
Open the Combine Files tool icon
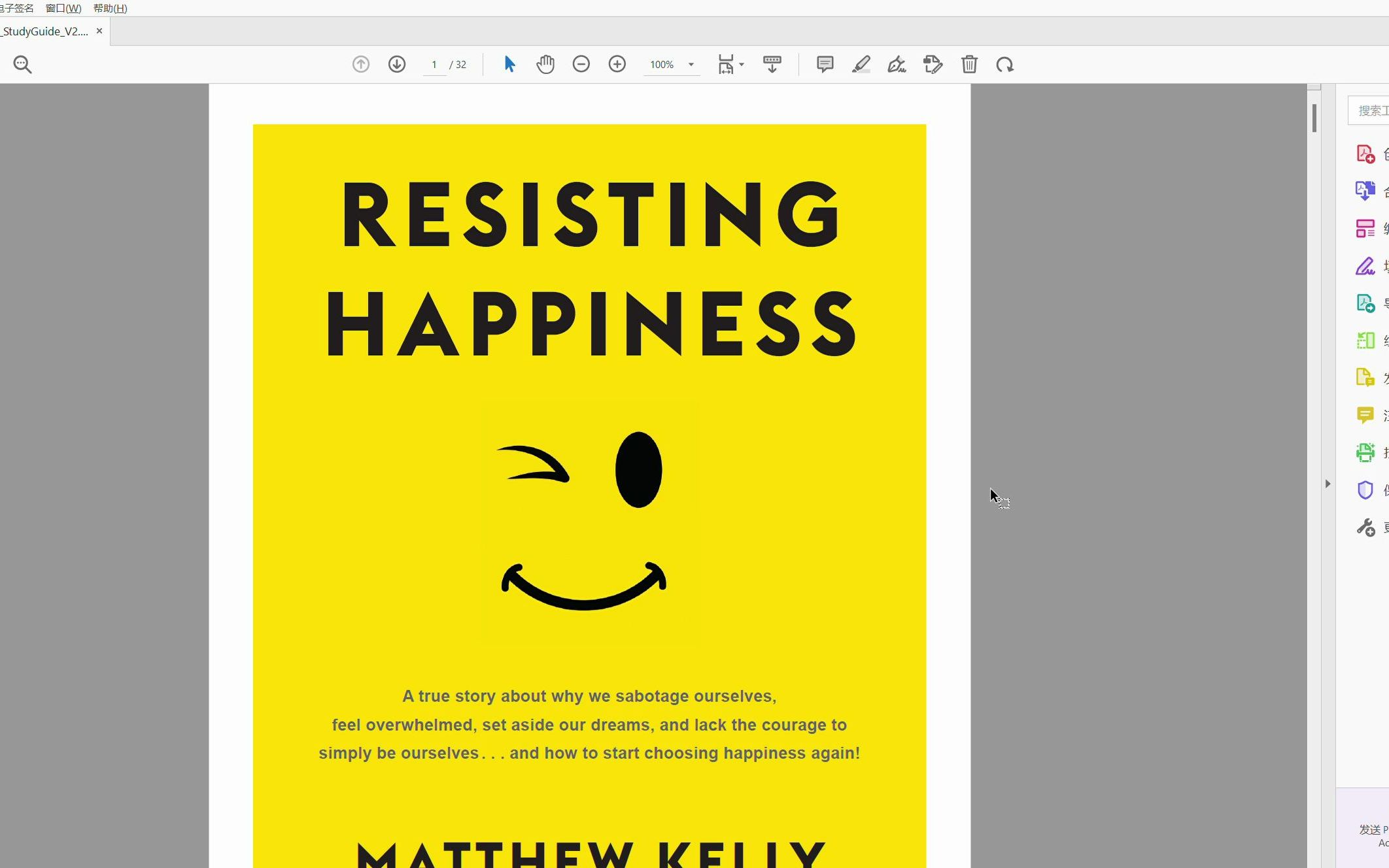click(x=1365, y=191)
